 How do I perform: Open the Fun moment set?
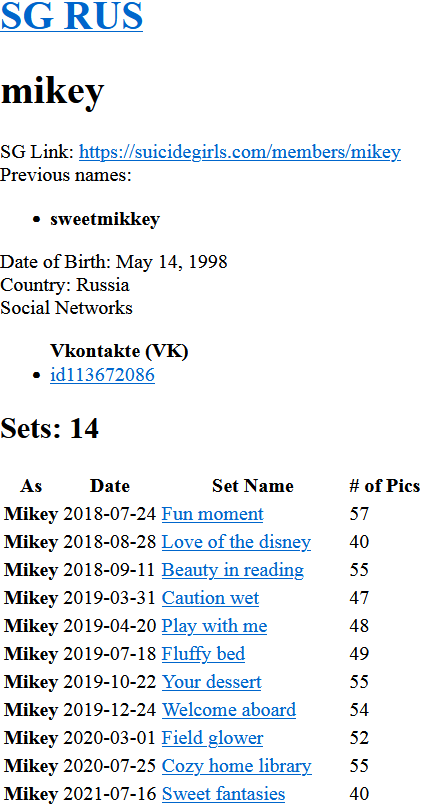[x=213, y=514]
